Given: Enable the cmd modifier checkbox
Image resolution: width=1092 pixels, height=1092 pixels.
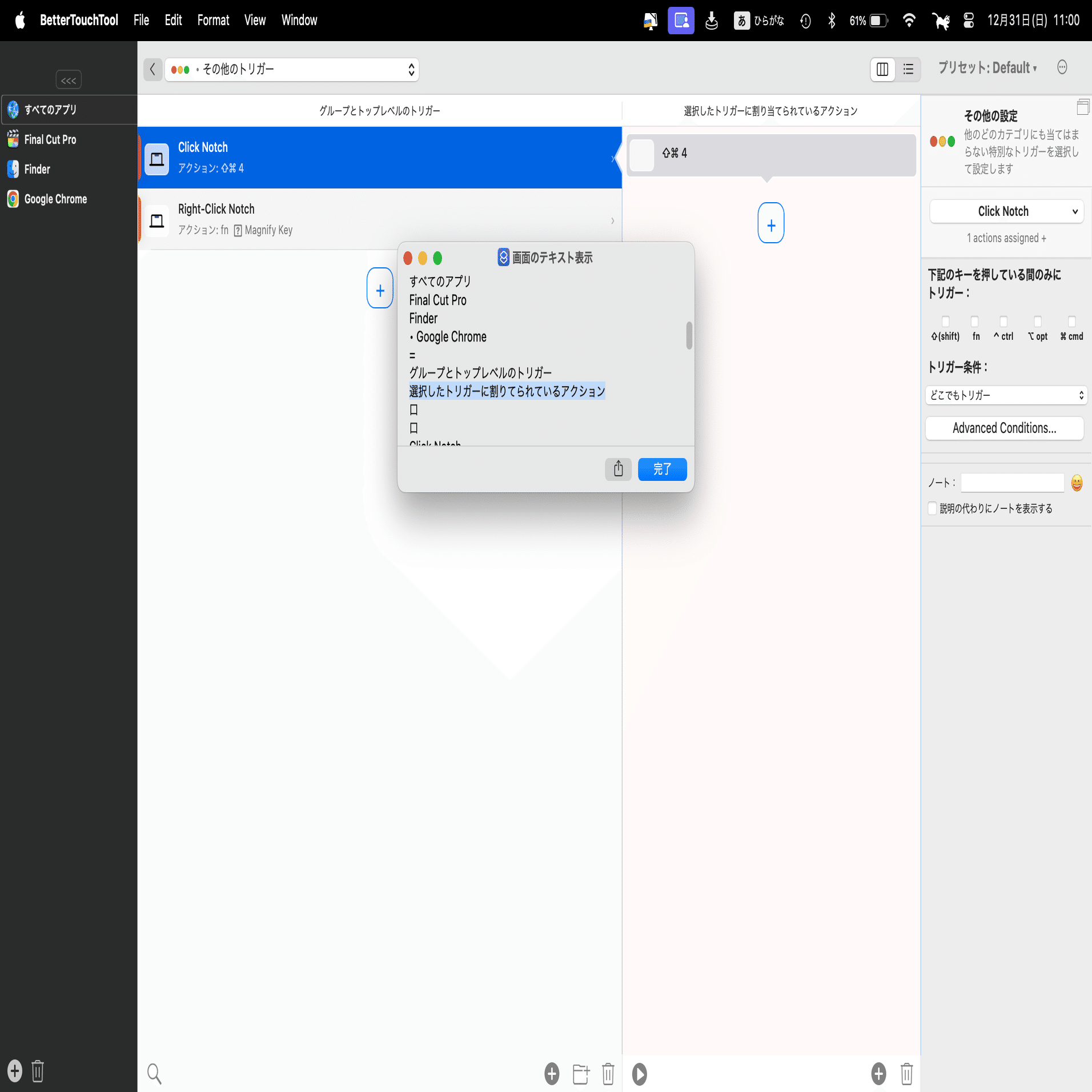Looking at the screenshot, I should click(1072, 321).
